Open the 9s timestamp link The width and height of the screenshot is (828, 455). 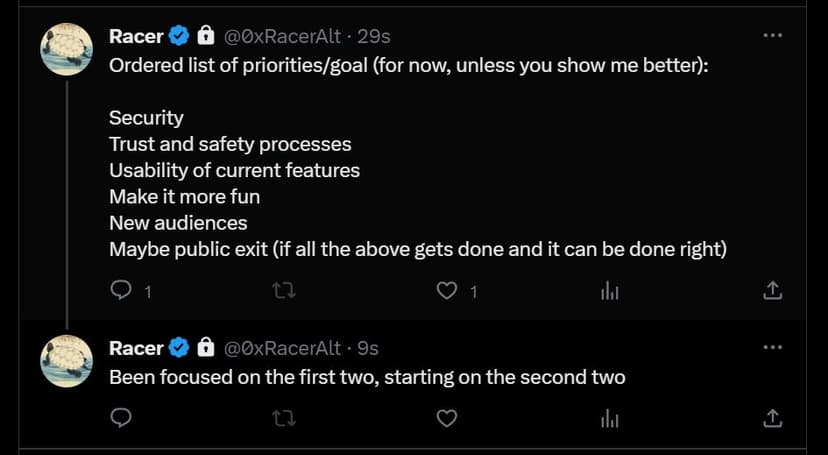point(368,348)
